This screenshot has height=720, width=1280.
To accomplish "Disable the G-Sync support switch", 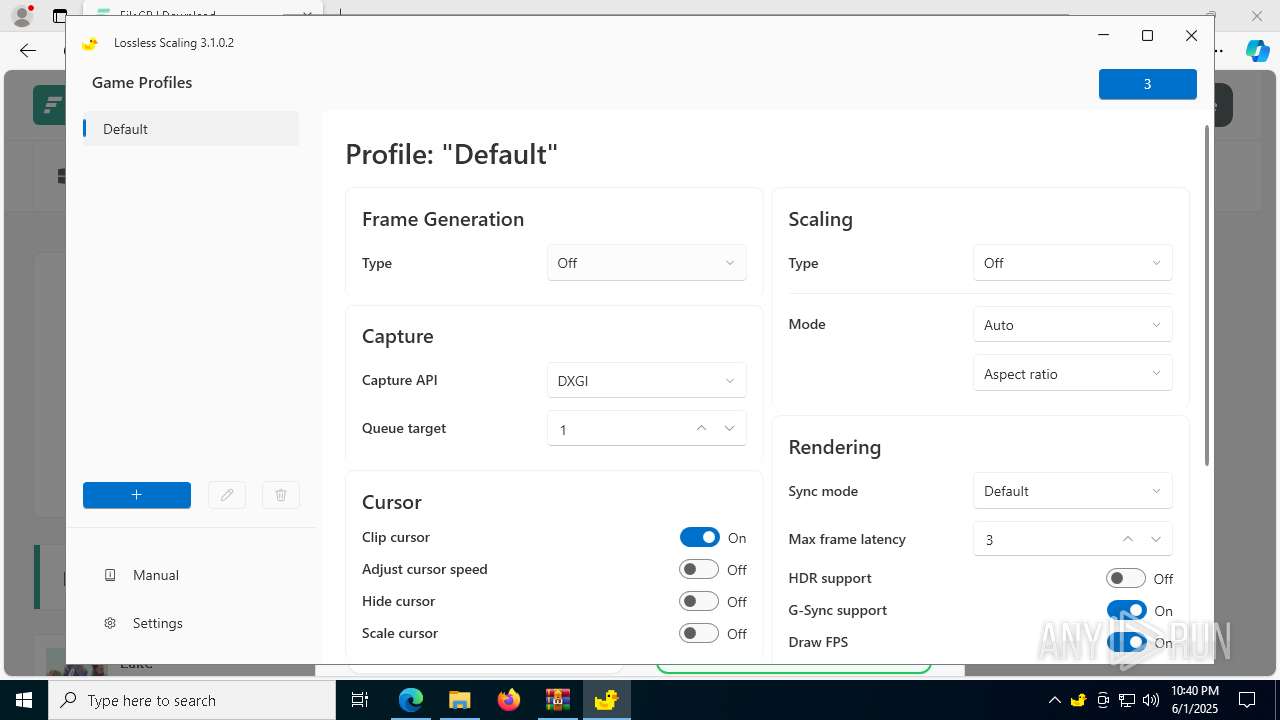I will 1126,610.
